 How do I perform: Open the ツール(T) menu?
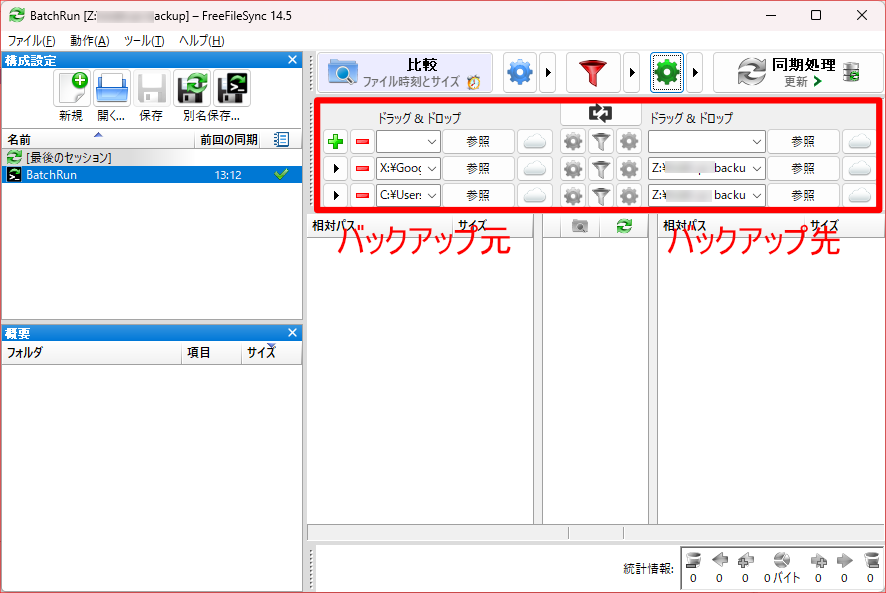(143, 41)
